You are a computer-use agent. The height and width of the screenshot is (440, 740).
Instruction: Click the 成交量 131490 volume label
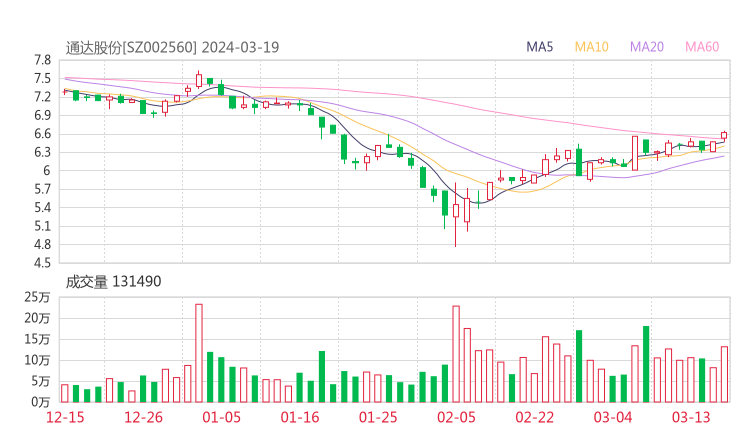pyautogui.click(x=113, y=282)
